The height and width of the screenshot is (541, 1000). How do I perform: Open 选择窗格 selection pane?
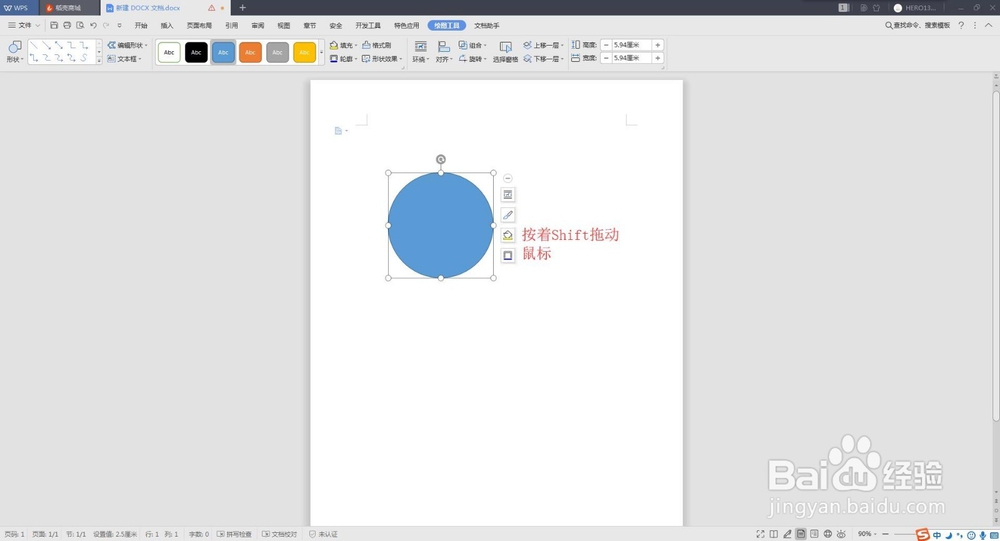click(505, 52)
